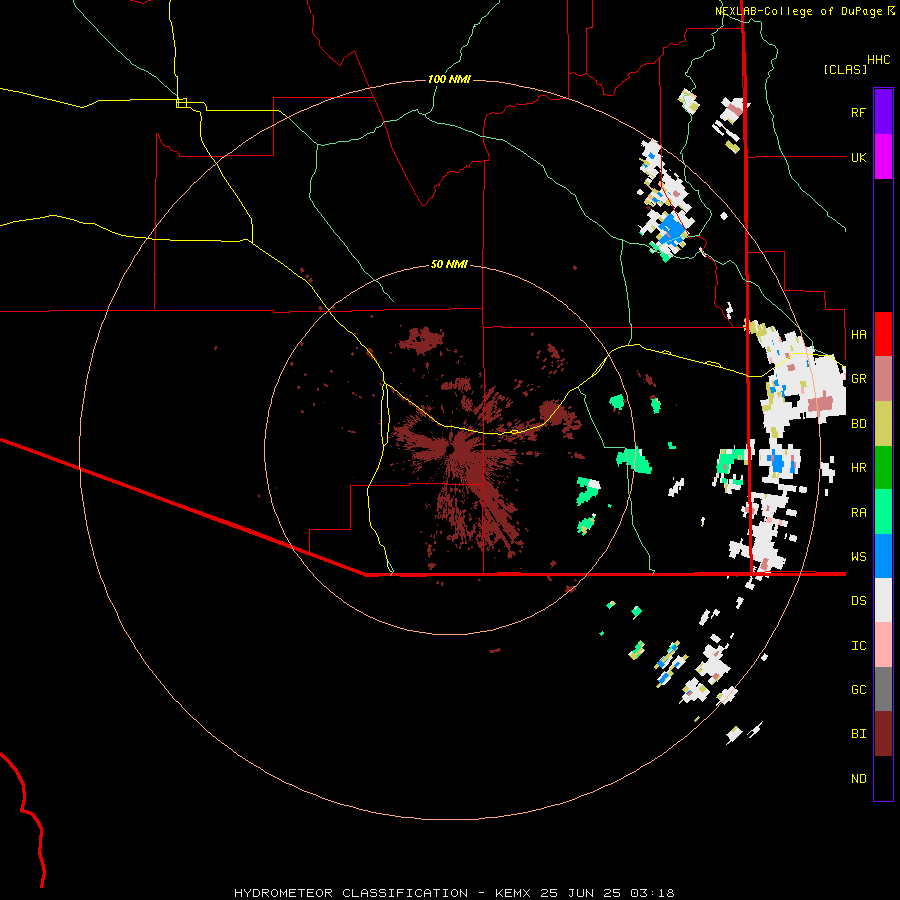Viewport: 900px width, 900px height.
Task: Click the 'HHC' product label
Action: (x=878, y=60)
